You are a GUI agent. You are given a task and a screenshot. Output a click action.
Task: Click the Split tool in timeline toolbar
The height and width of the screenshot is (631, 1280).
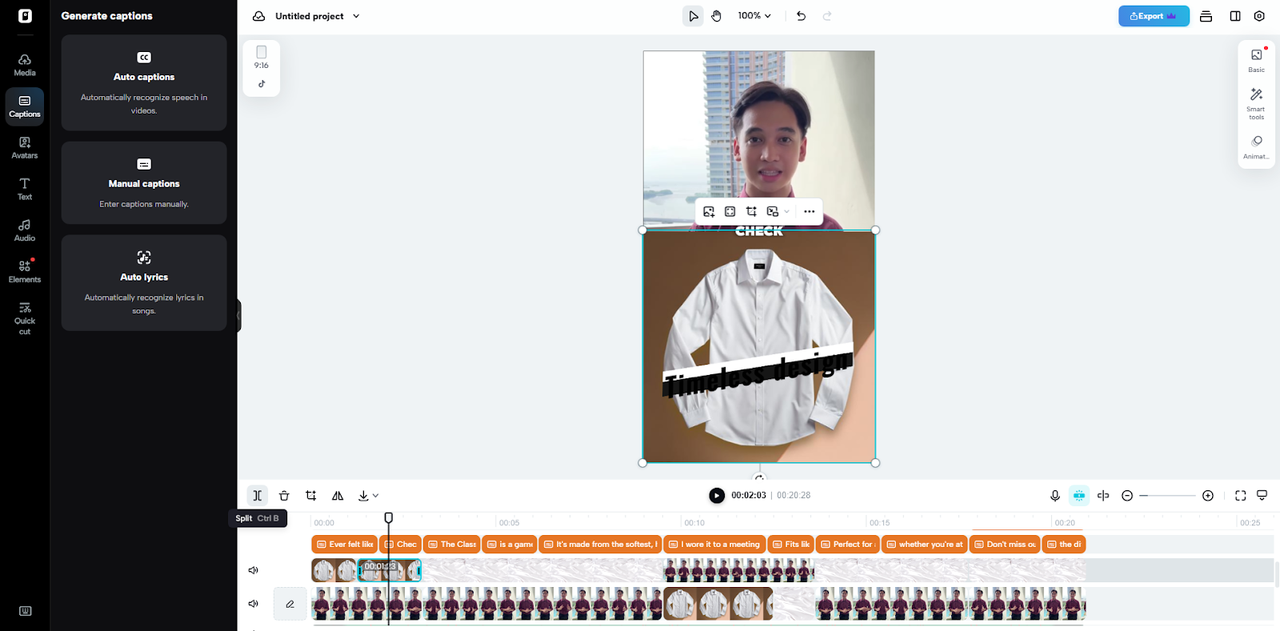coord(257,495)
